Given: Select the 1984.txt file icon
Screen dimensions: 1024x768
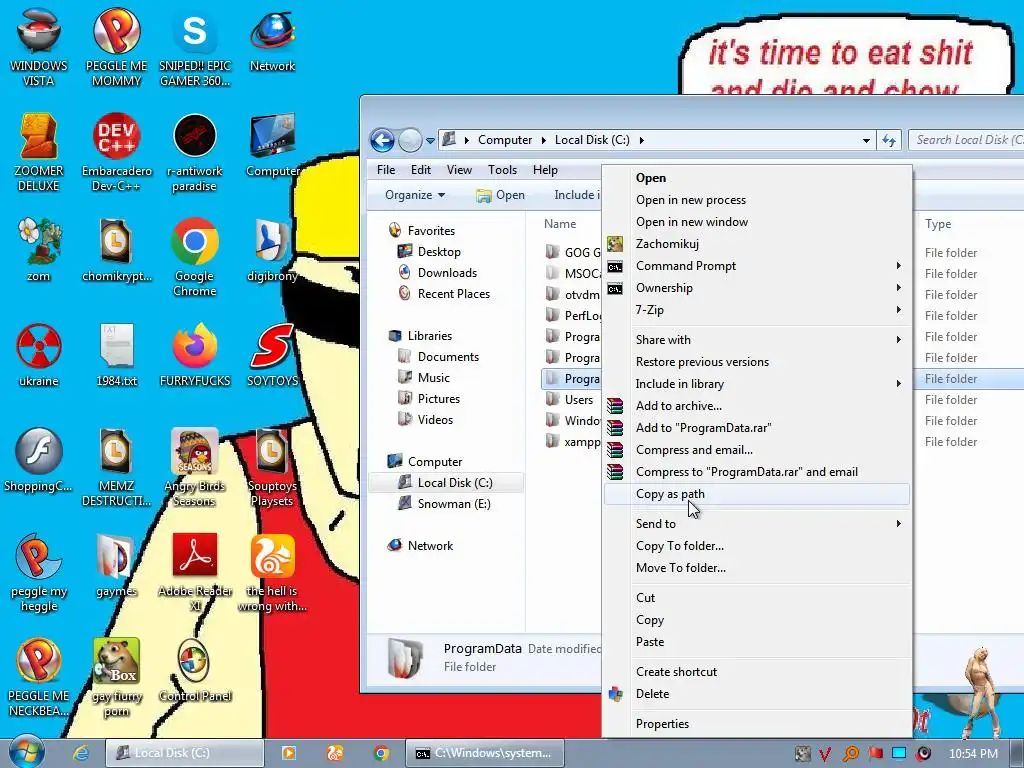Looking at the screenshot, I should 116,355.
